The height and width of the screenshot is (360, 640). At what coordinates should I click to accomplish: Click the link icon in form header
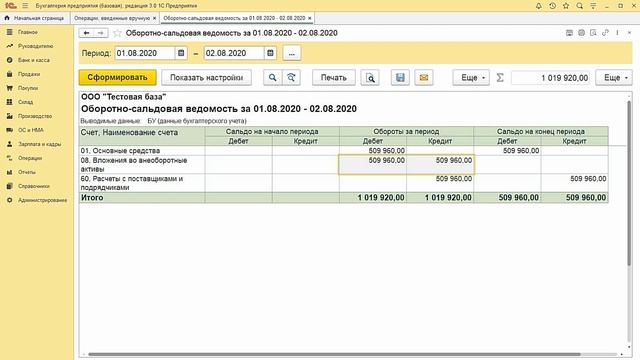[x=605, y=33]
